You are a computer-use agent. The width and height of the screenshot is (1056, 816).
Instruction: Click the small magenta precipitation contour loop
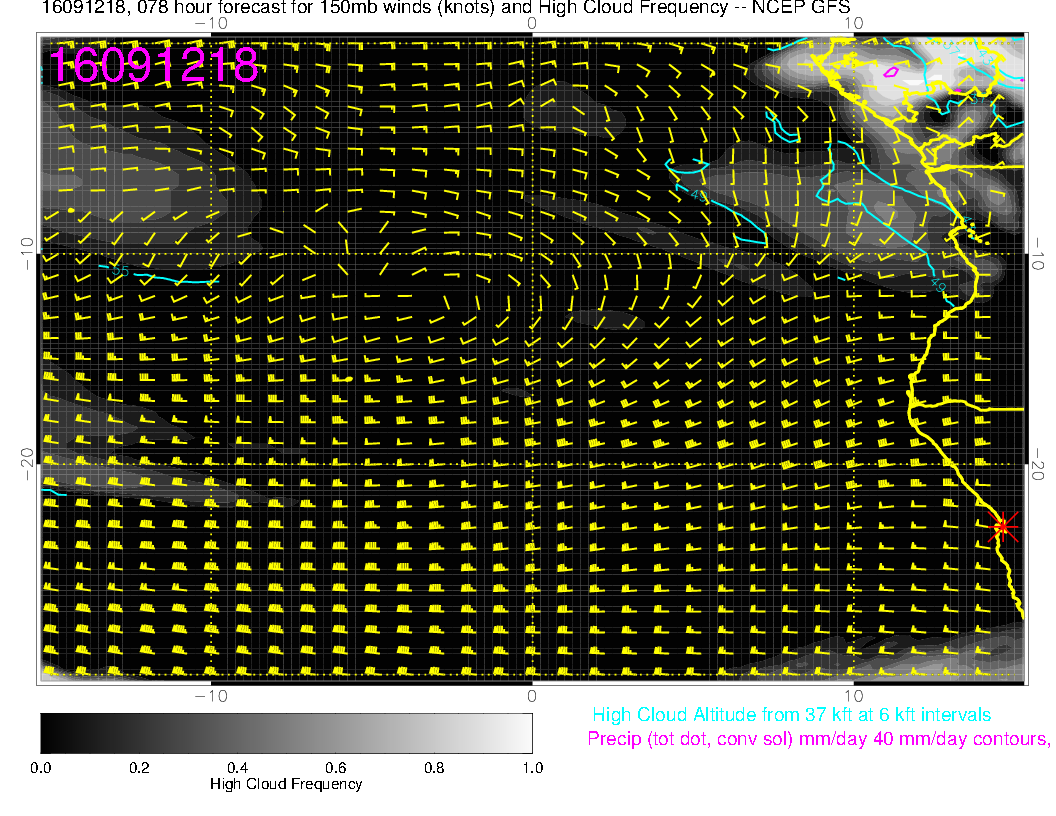point(891,71)
